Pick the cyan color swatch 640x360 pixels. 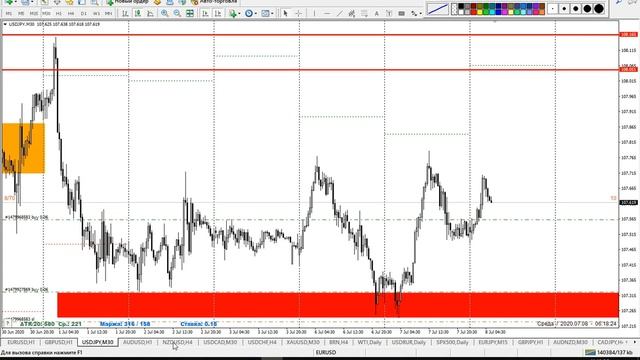(492, 12)
